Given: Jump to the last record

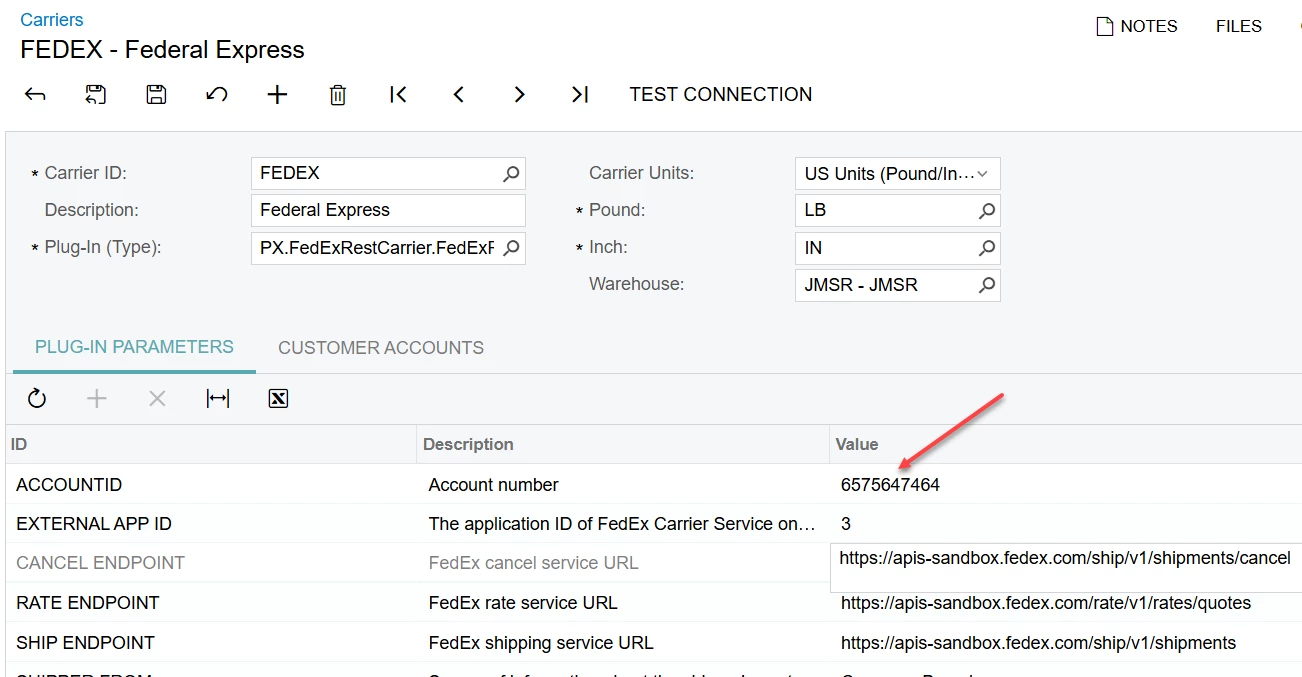Looking at the screenshot, I should [x=580, y=95].
